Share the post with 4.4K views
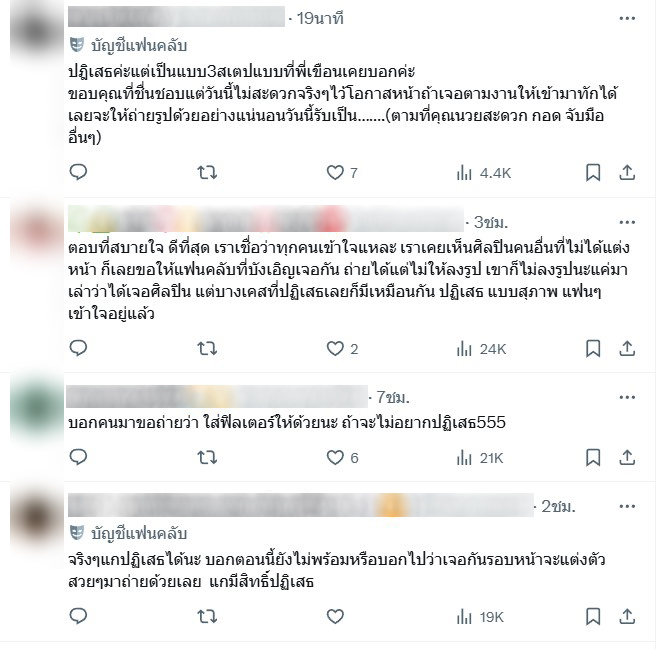The width and height of the screenshot is (659, 649). 627,173
